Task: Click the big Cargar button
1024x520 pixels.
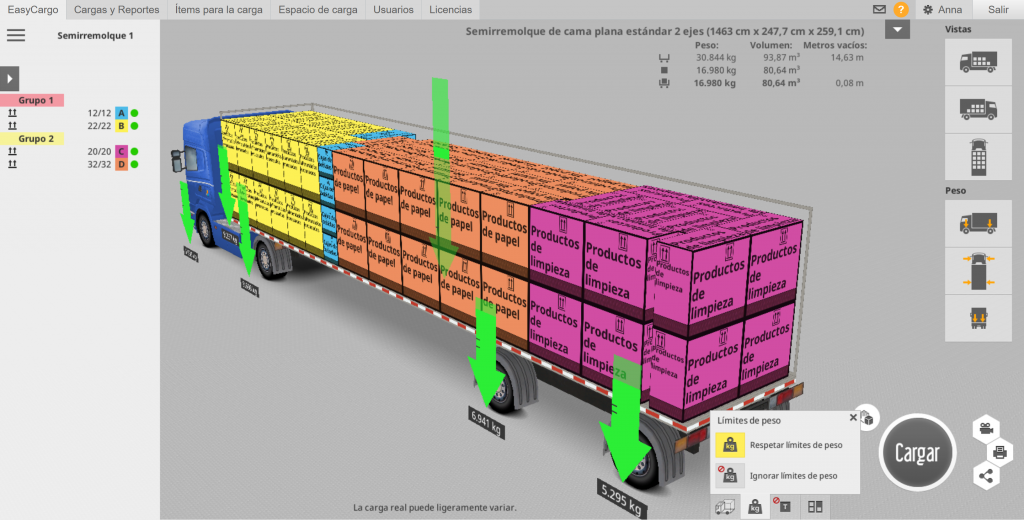Action: point(918,452)
